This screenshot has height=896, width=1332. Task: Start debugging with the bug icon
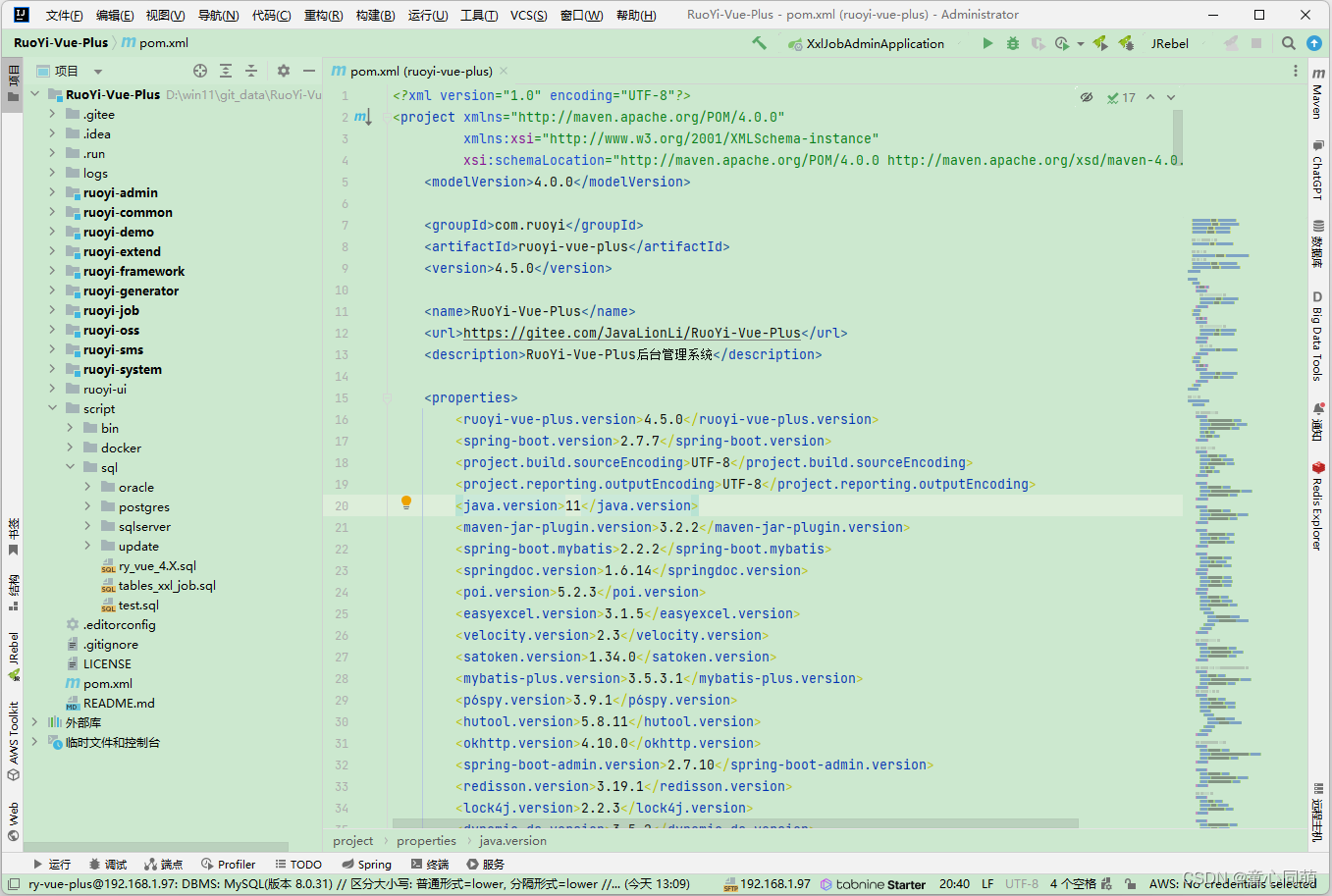pyautogui.click(x=1013, y=43)
